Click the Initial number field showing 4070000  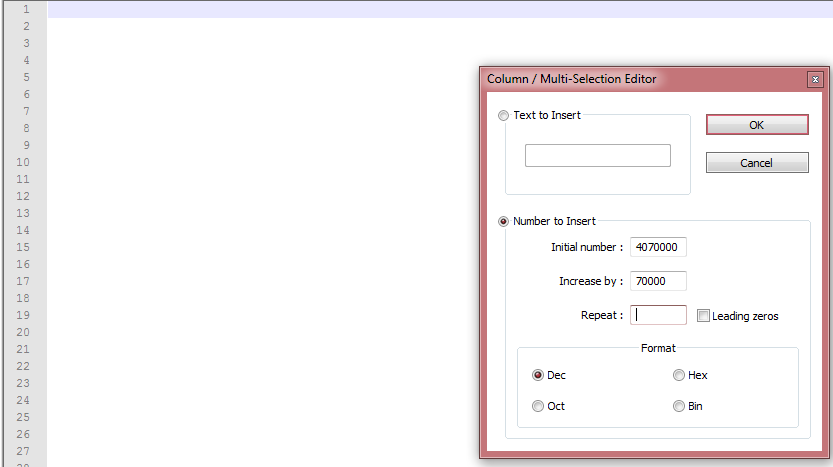[658, 247]
